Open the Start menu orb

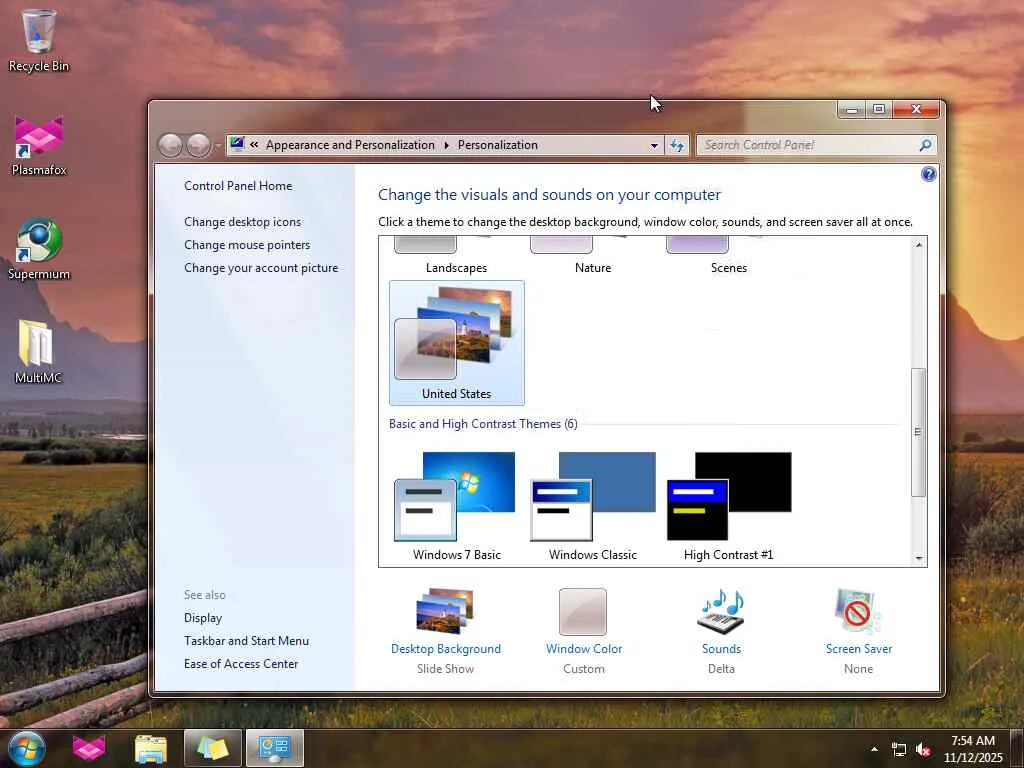pos(27,748)
